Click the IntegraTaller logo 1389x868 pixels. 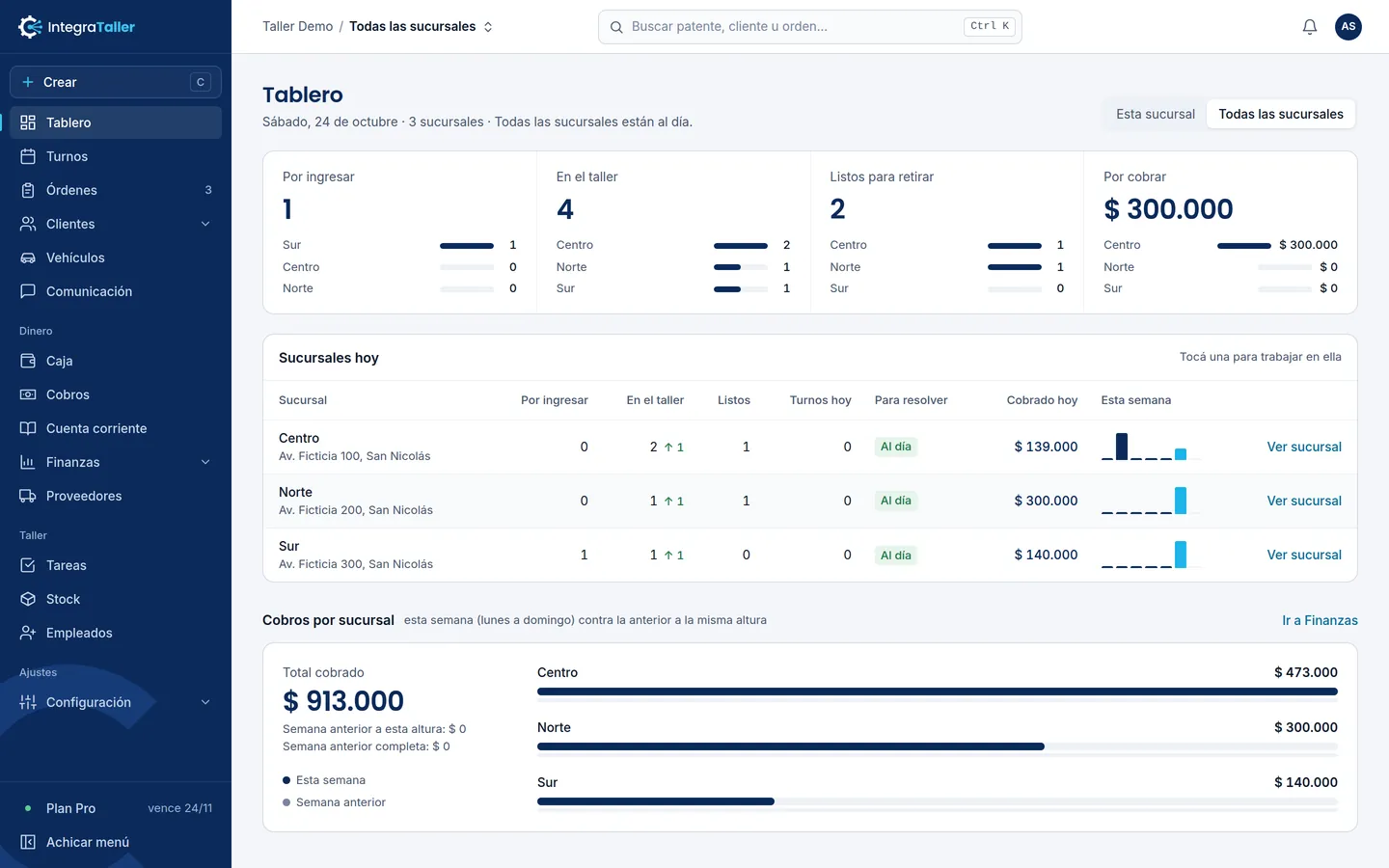click(77, 27)
